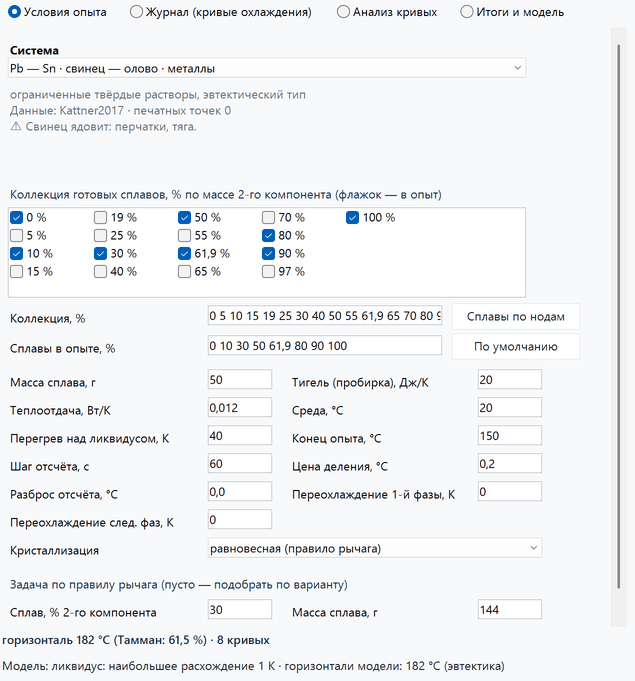The image size is (635, 681).
Task: Select the Условия опыта radio button
Action: click(x=14, y=12)
